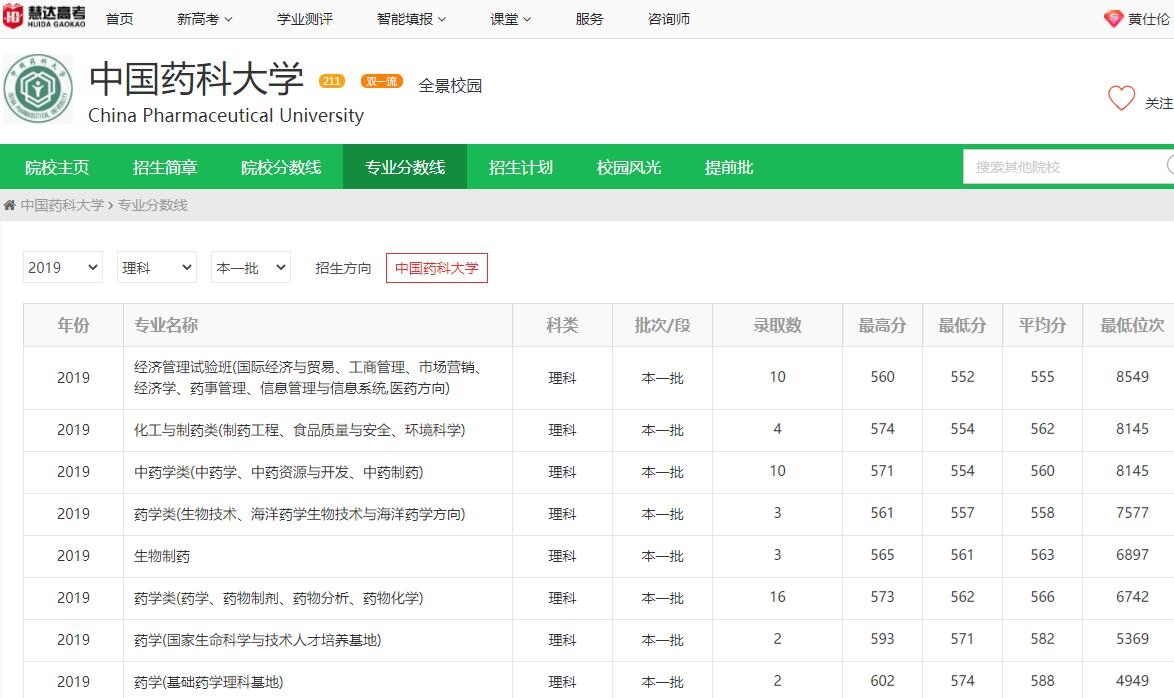Select the red 中国药科大学 enrollment direction button
This screenshot has height=698, width=1174.
point(437,268)
